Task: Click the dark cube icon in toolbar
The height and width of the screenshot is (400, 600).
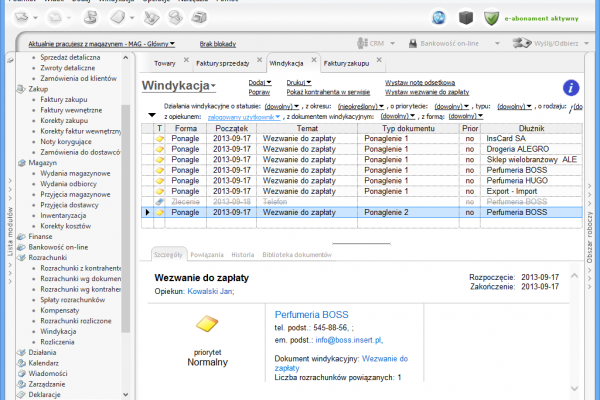Action: [465, 17]
